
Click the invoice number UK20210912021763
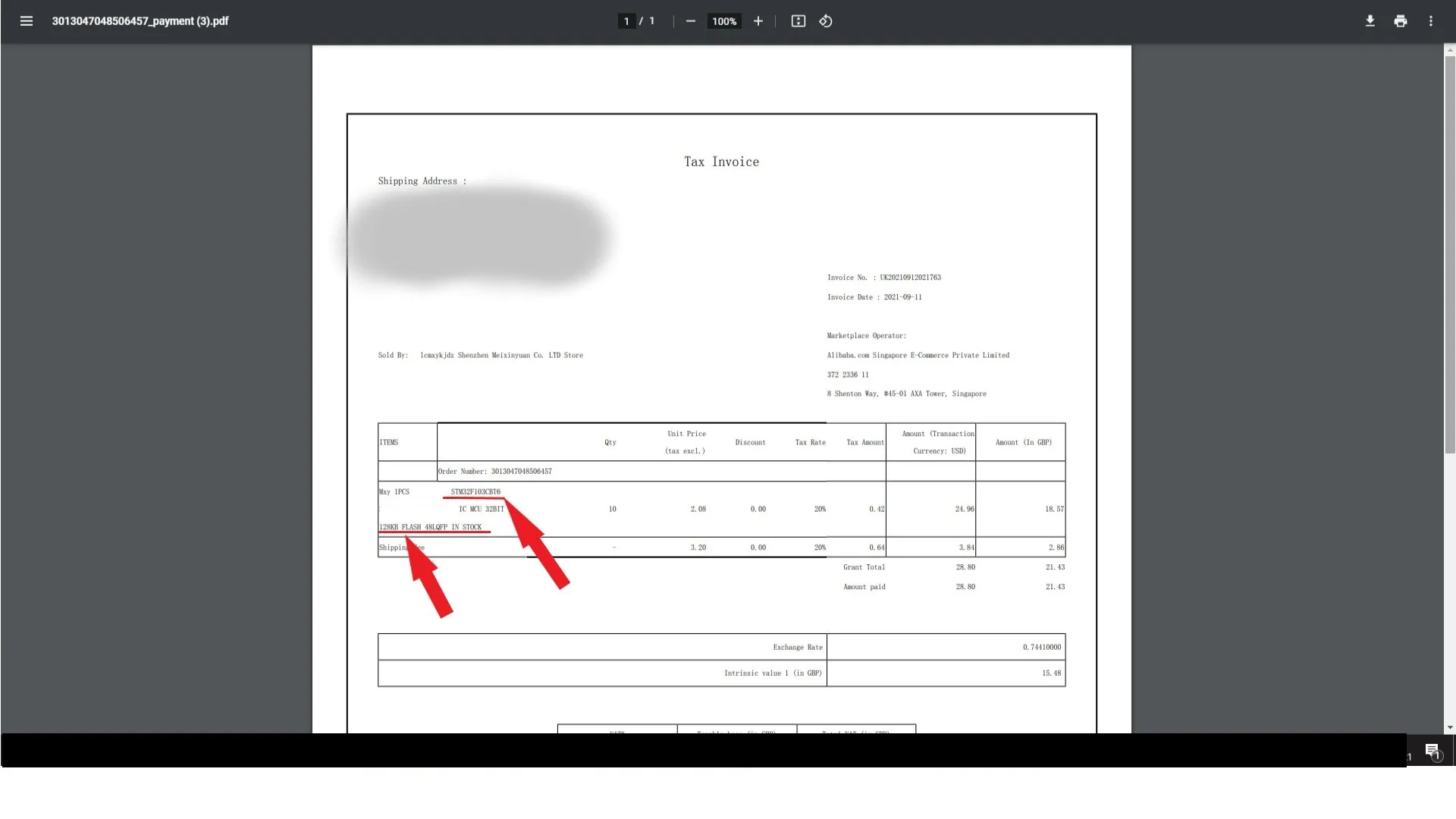point(910,278)
